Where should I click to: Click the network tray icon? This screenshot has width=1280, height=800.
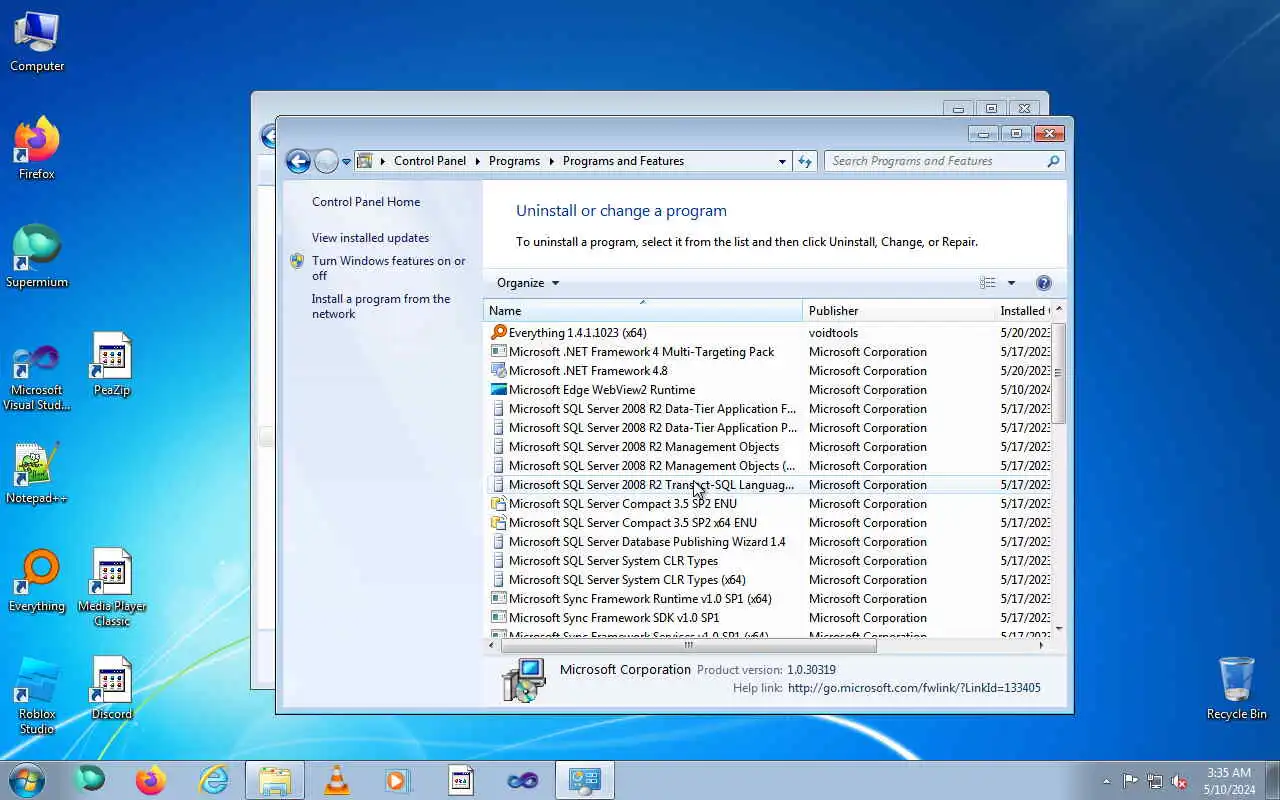1155,781
